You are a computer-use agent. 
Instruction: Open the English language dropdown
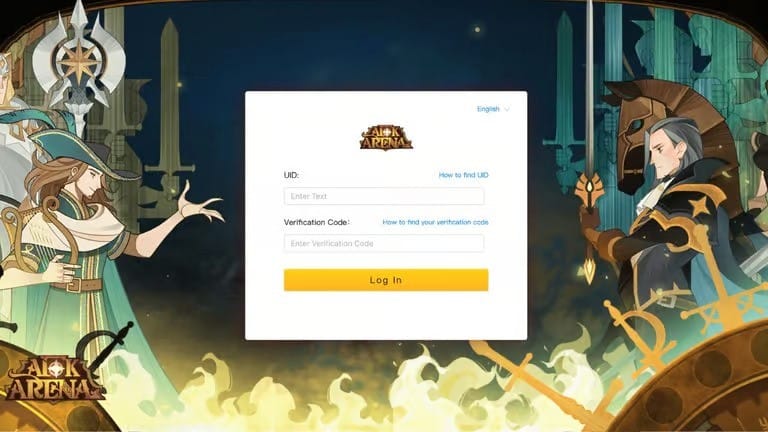coord(493,109)
